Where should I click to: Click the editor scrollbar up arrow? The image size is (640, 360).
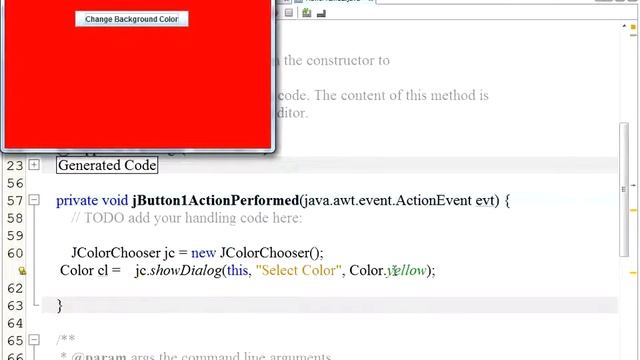coord(624,26)
